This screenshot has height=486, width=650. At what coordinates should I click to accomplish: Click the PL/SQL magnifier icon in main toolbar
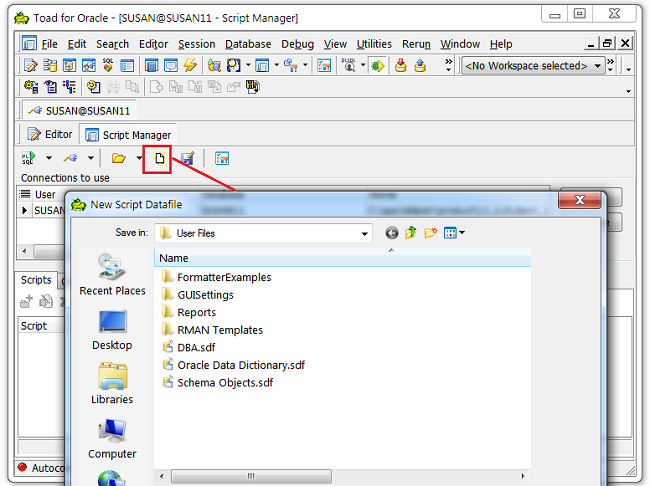point(349,66)
